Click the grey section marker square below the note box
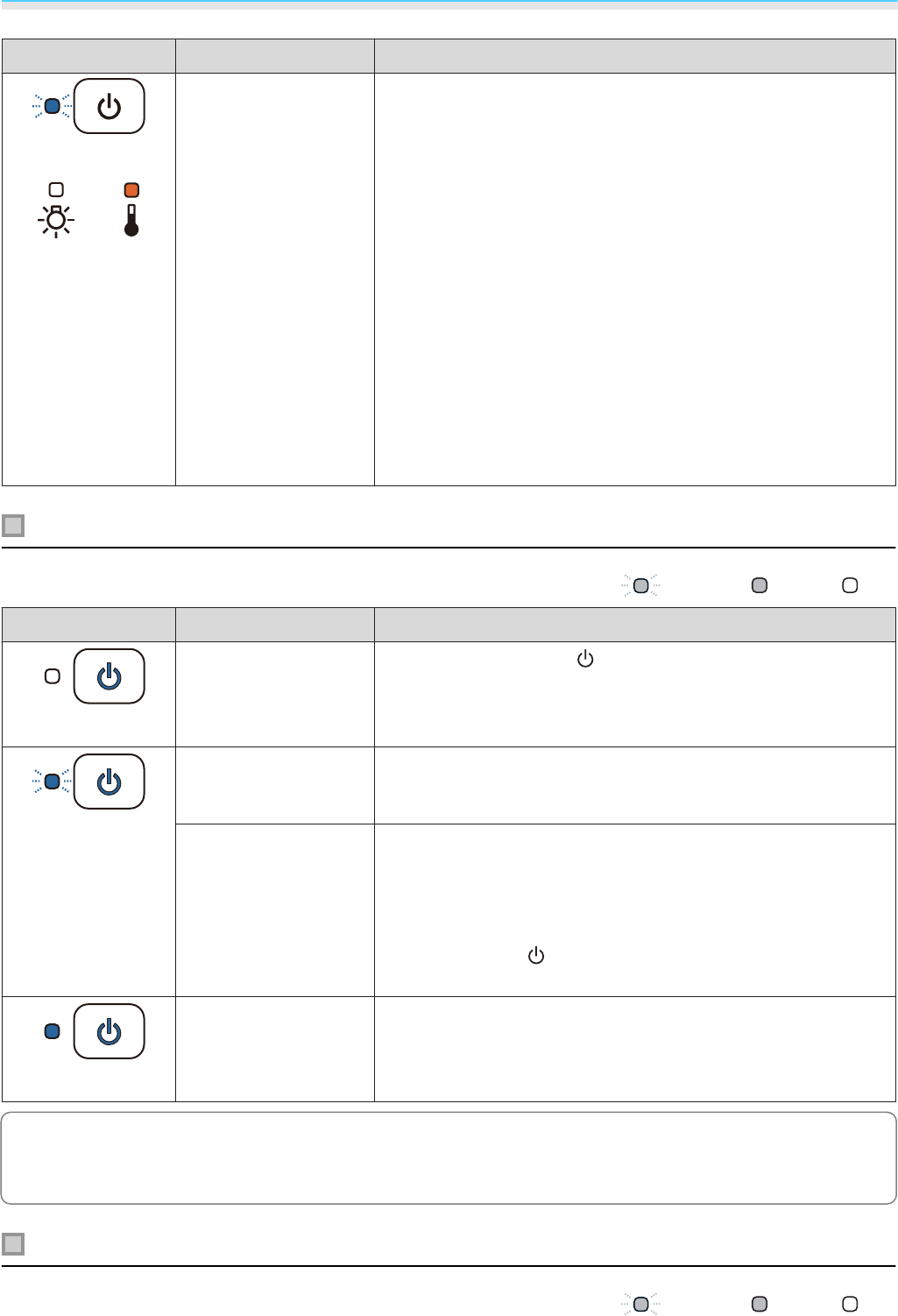 [x=13, y=1244]
